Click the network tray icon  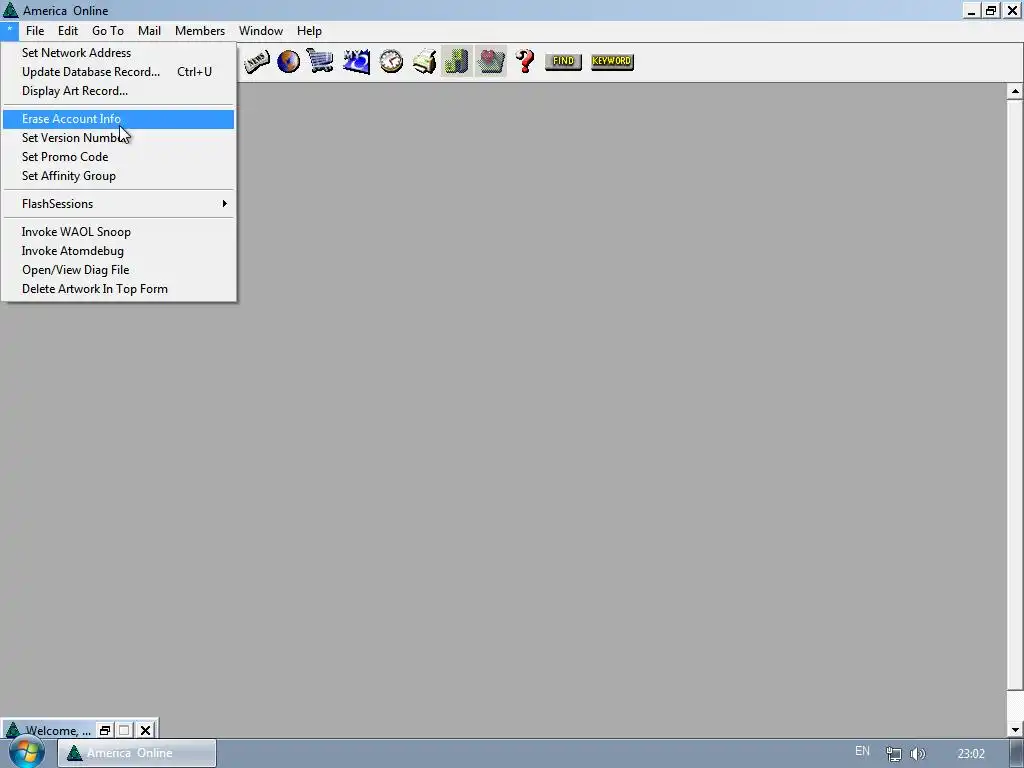(893, 754)
